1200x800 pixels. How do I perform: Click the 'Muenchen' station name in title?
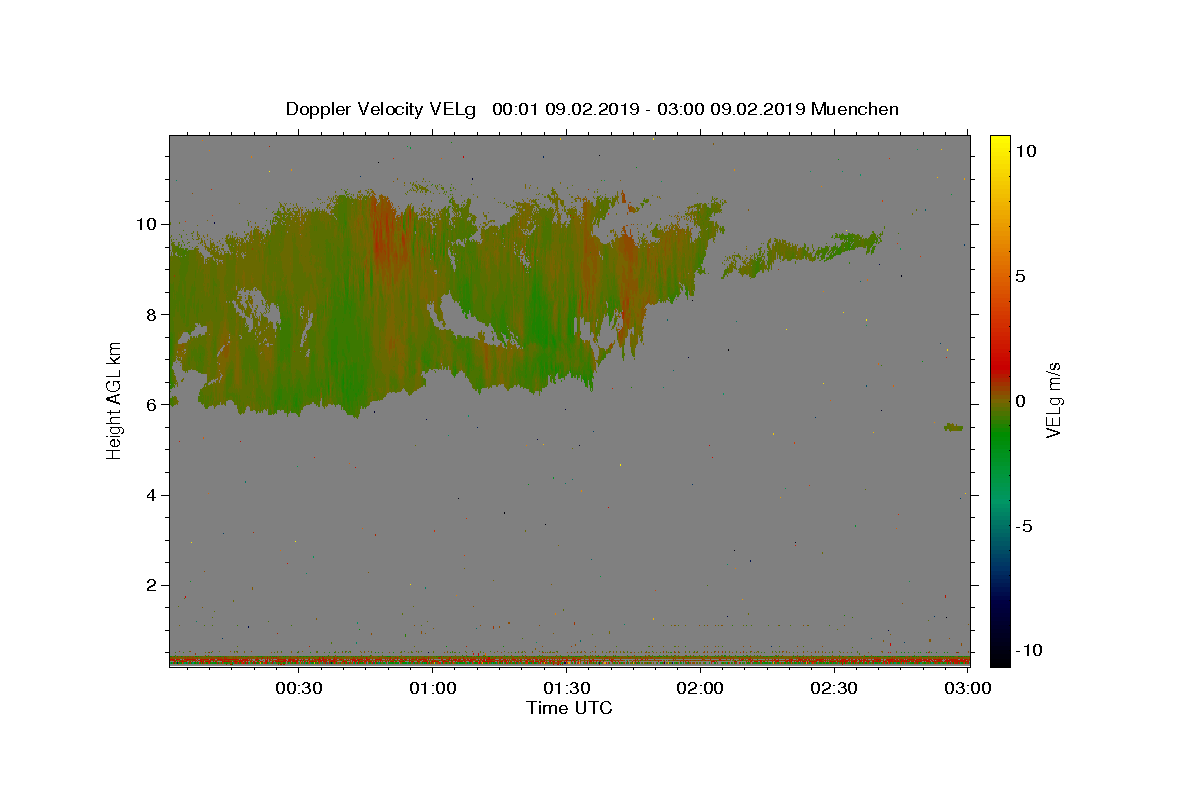[855, 109]
